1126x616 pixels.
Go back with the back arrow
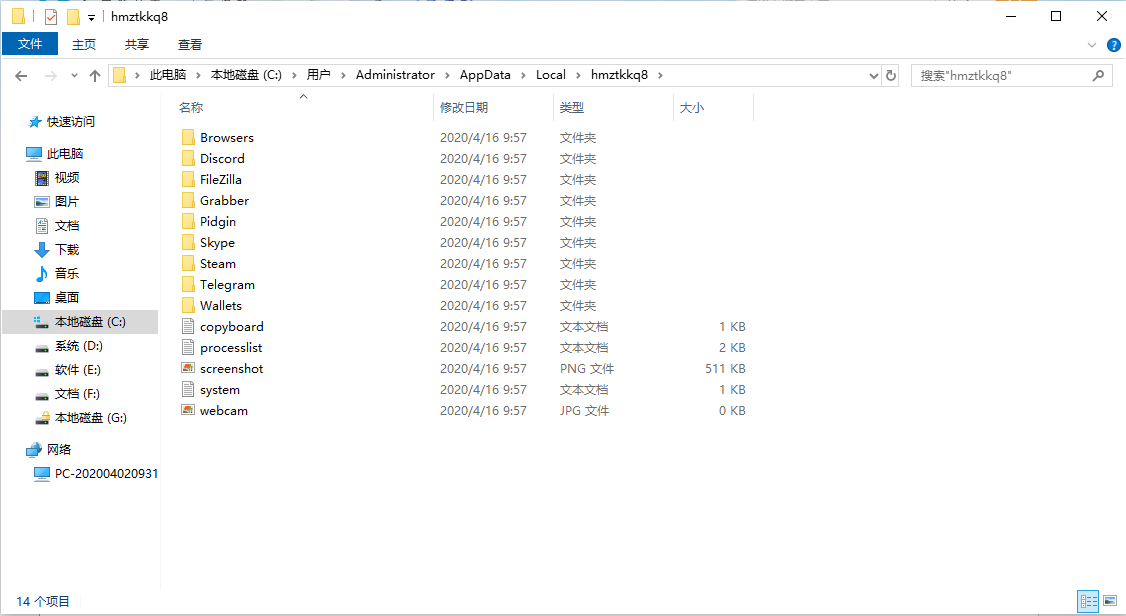tap(22, 75)
